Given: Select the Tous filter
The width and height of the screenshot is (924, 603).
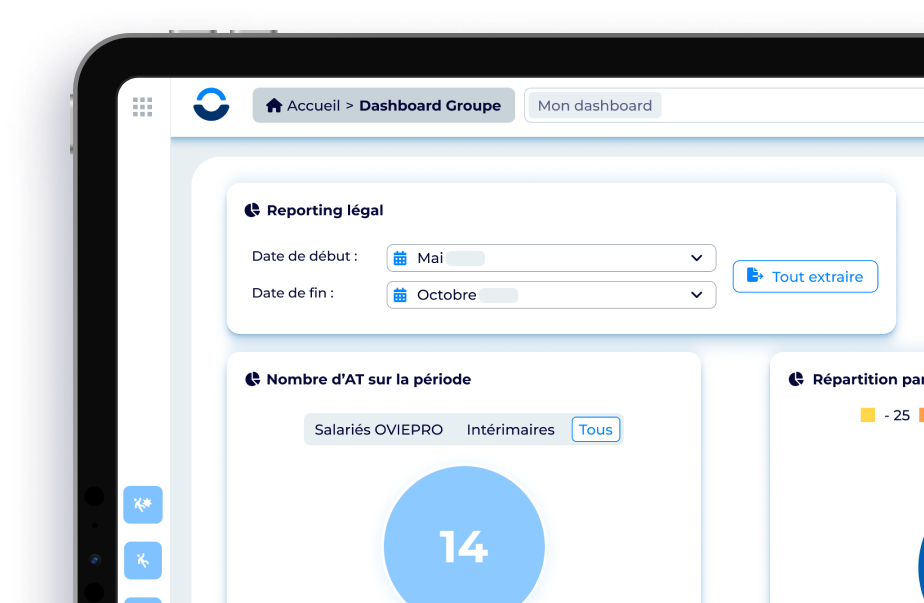Looking at the screenshot, I should tap(596, 430).
